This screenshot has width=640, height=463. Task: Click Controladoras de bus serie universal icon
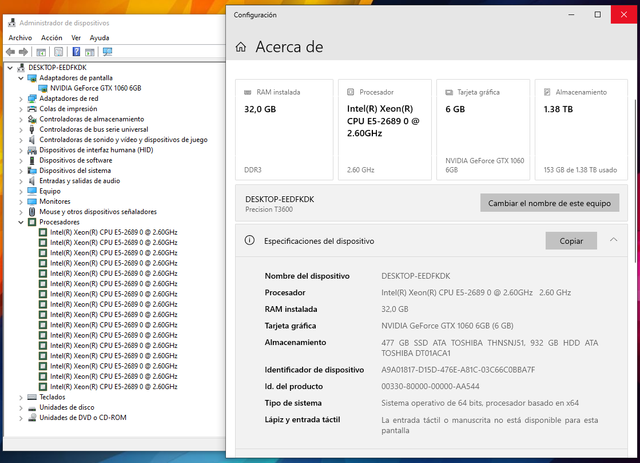pyautogui.click(x=32, y=129)
